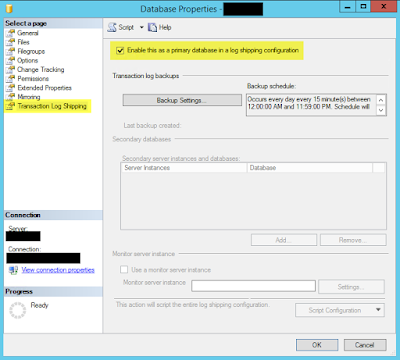Screen dimensions: 400x360
Task: Check Use a monitor server instance
Action: point(124,270)
